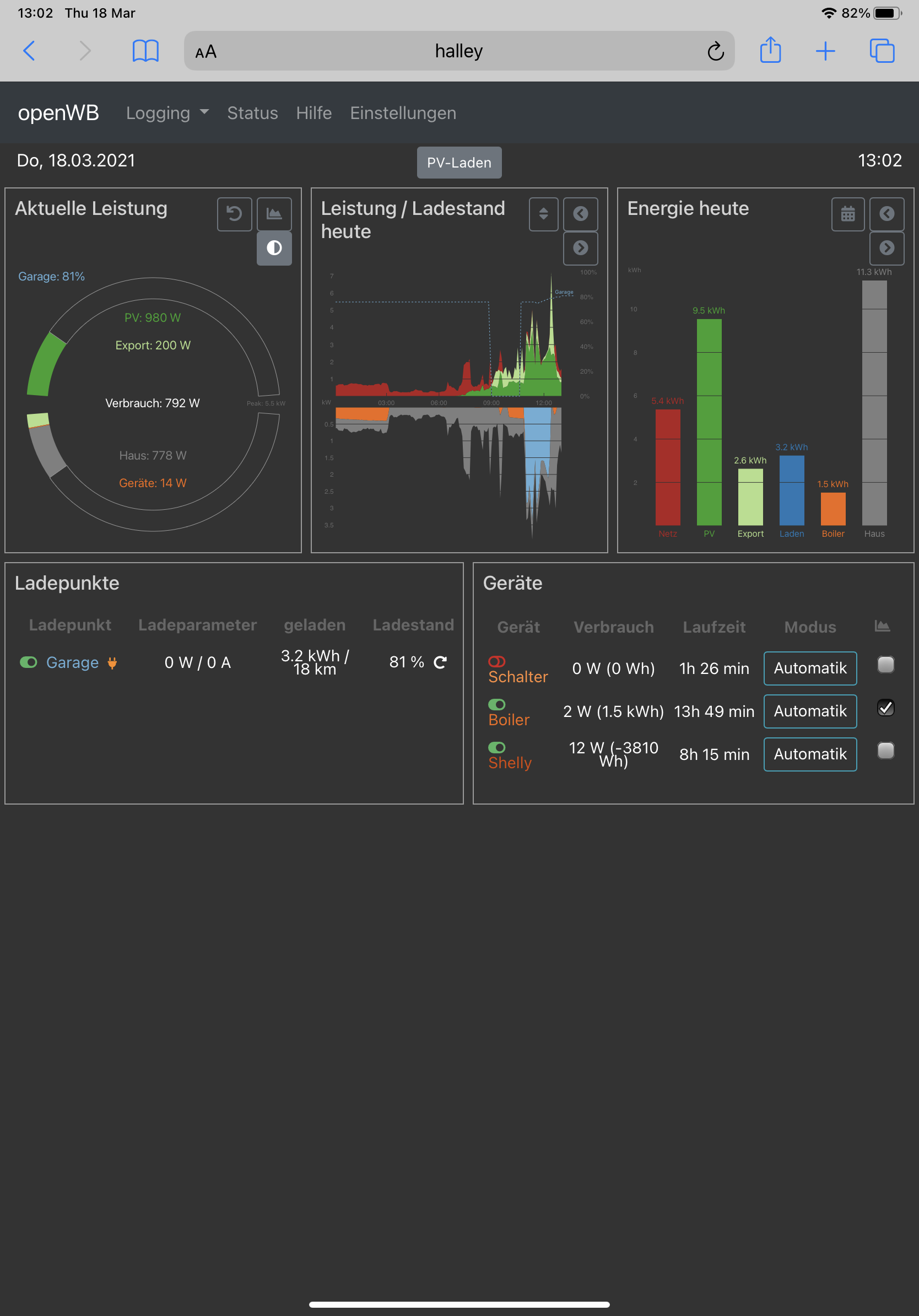Click the up-down sort arrows in Leistung chart
Image resolution: width=919 pixels, height=1316 pixels.
tap(543, 214)
